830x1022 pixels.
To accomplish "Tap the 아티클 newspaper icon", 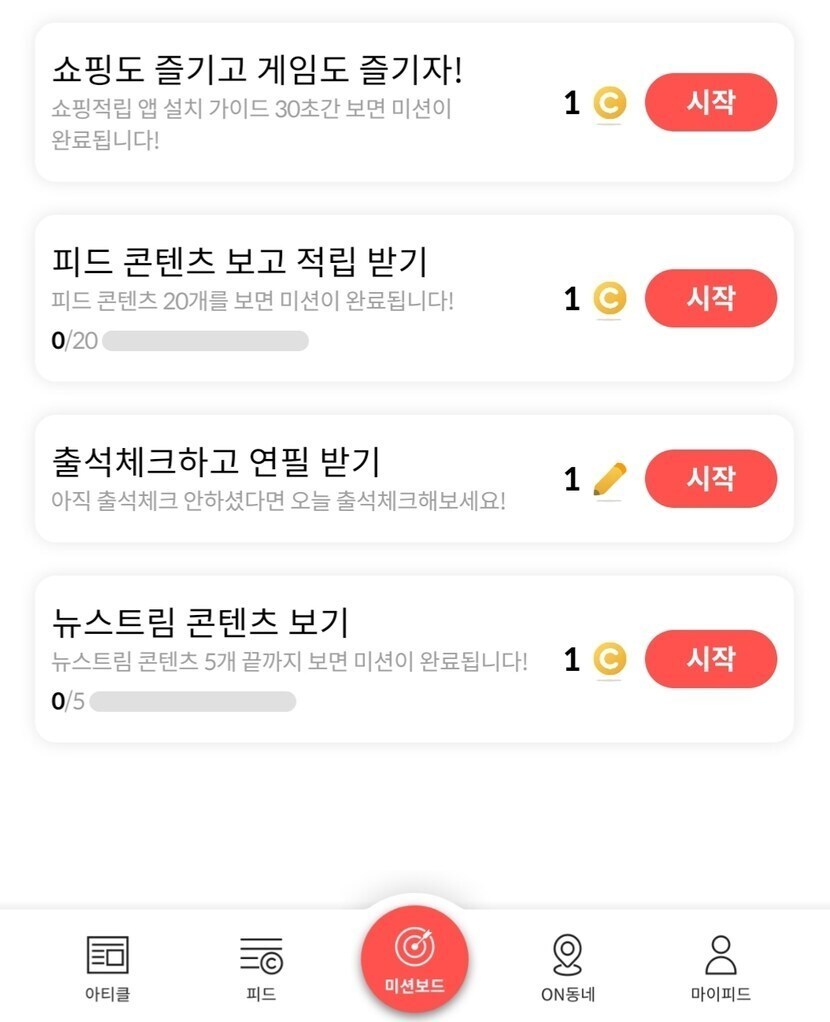I will [107, 956].
